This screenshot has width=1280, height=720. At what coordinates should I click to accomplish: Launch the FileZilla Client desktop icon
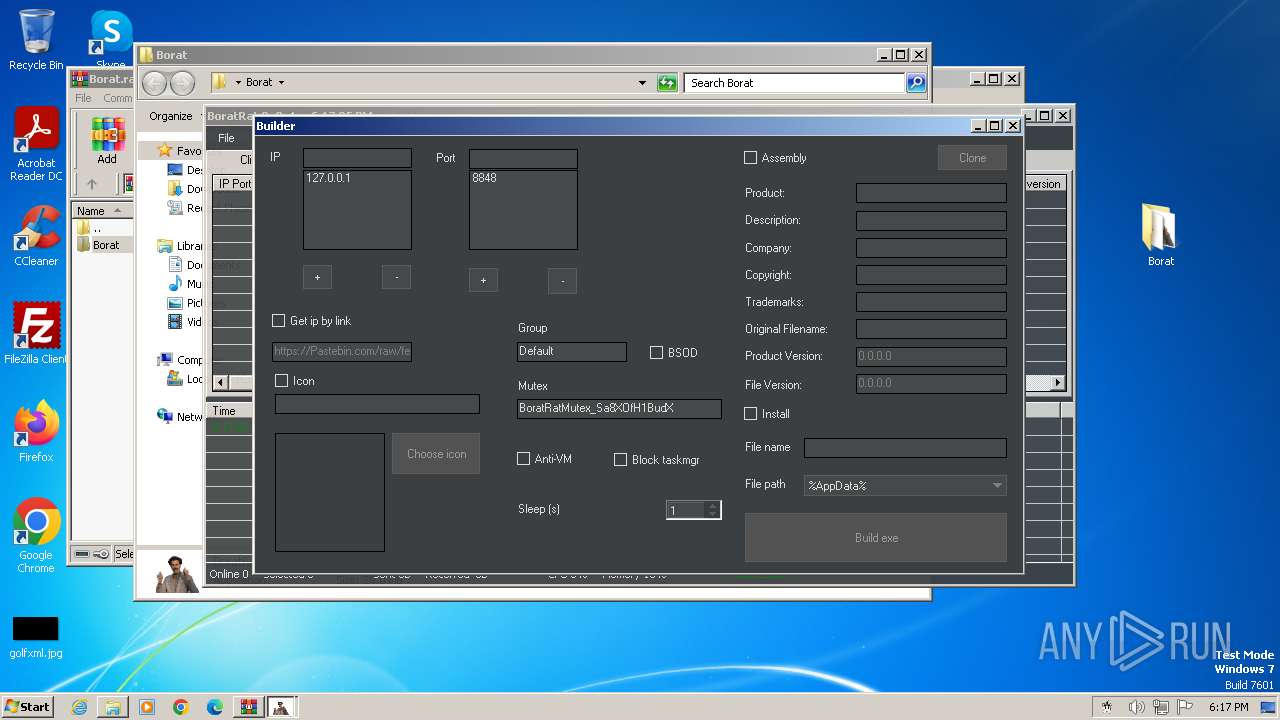(36, 334)
